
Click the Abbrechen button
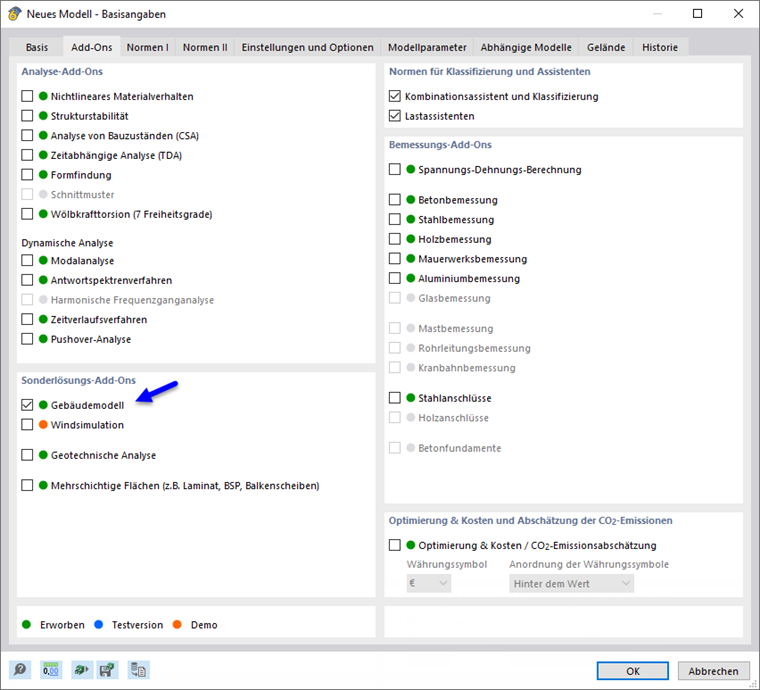click(713, 671)
